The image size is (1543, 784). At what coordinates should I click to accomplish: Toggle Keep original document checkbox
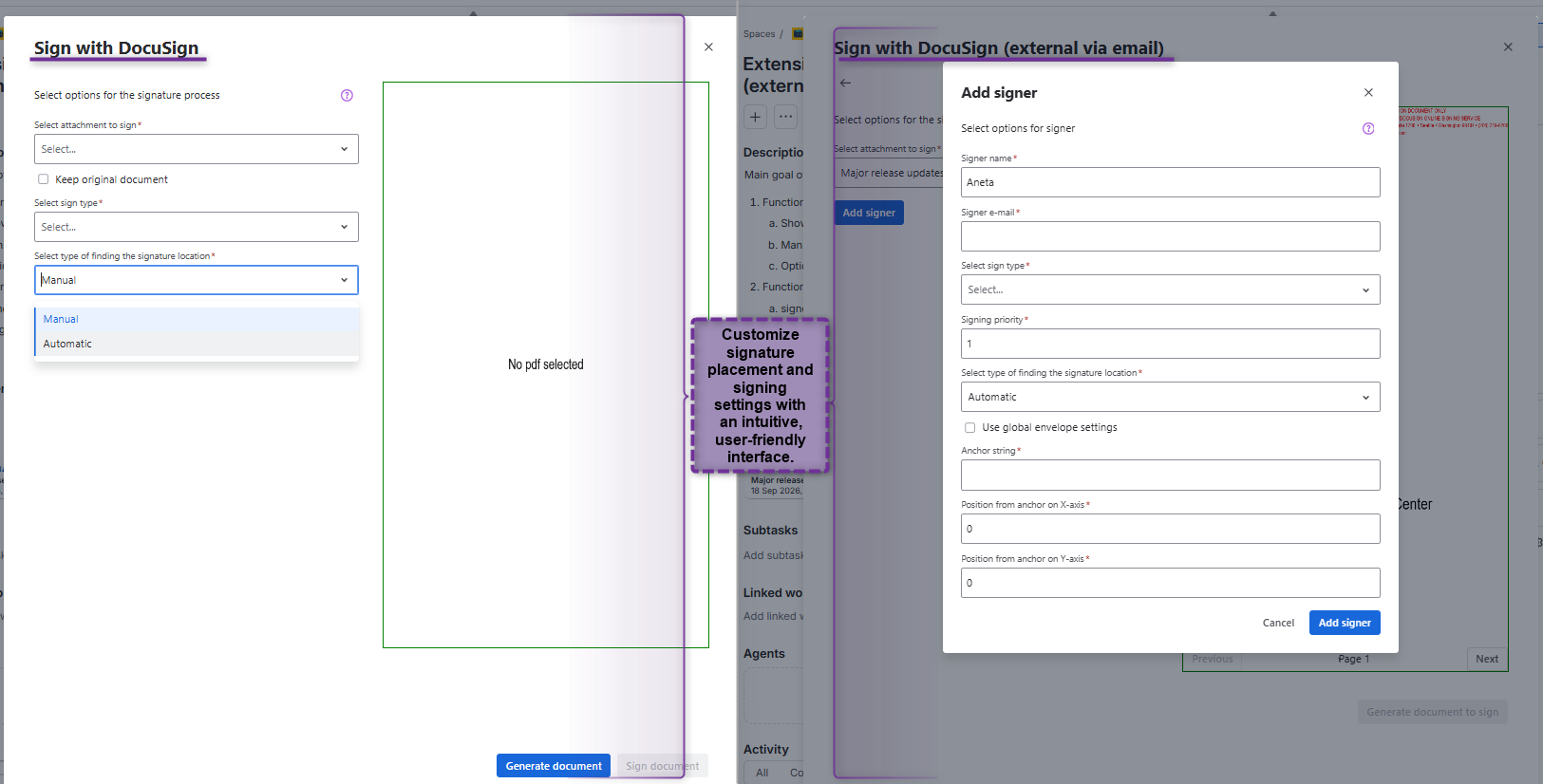click(43, 178)
